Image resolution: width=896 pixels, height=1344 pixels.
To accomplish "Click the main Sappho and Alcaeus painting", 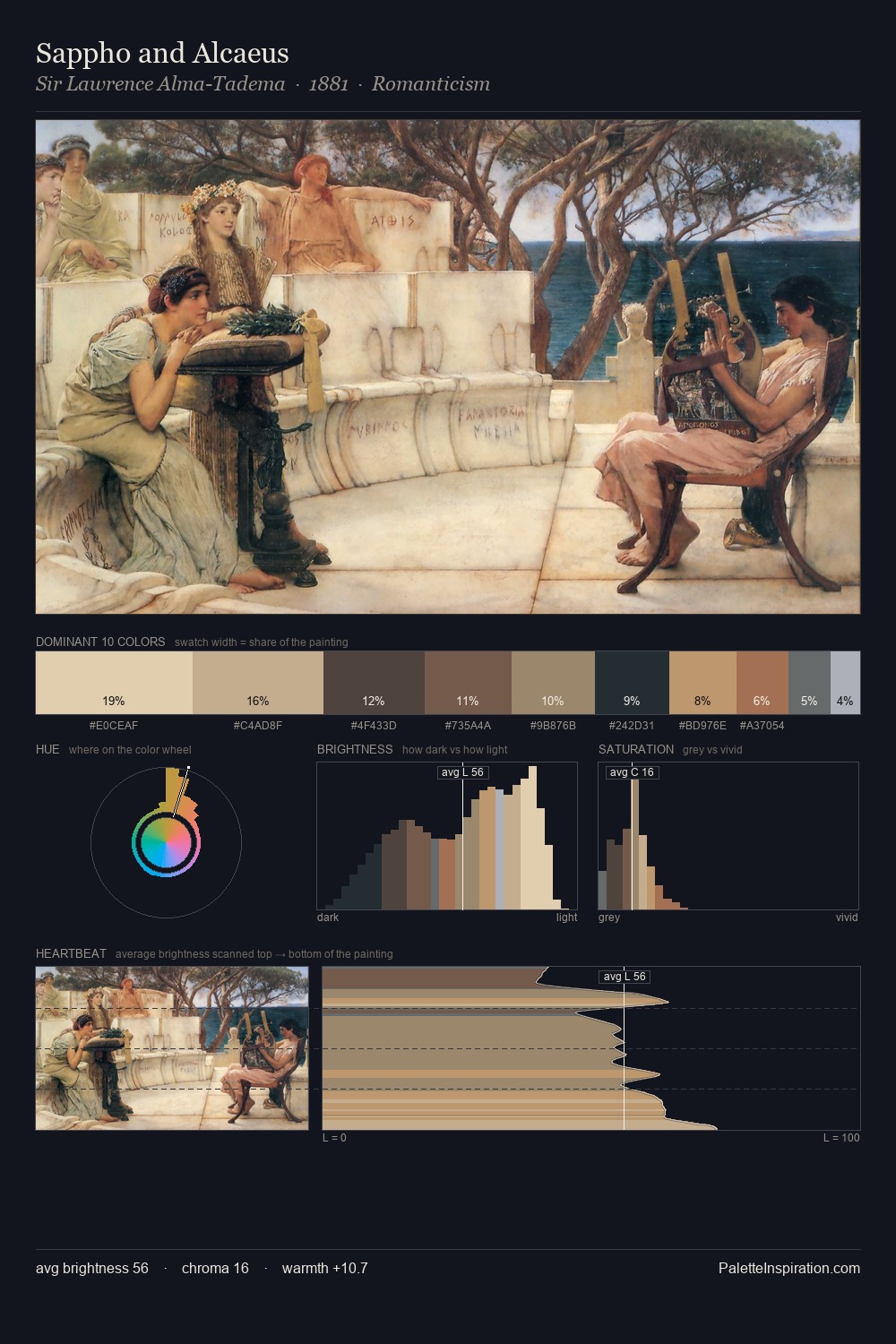I will coord(448,367).
